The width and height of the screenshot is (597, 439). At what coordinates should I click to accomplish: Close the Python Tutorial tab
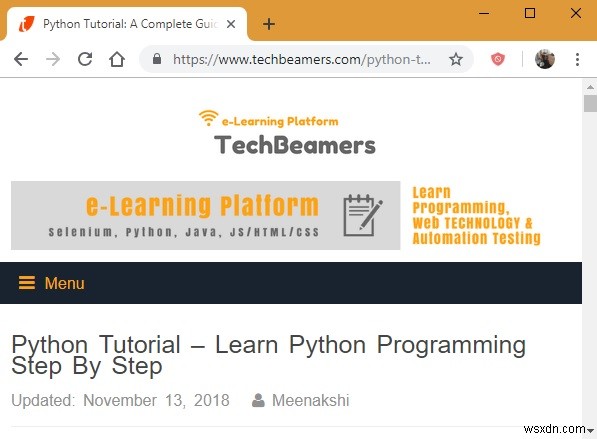[231, 24]
